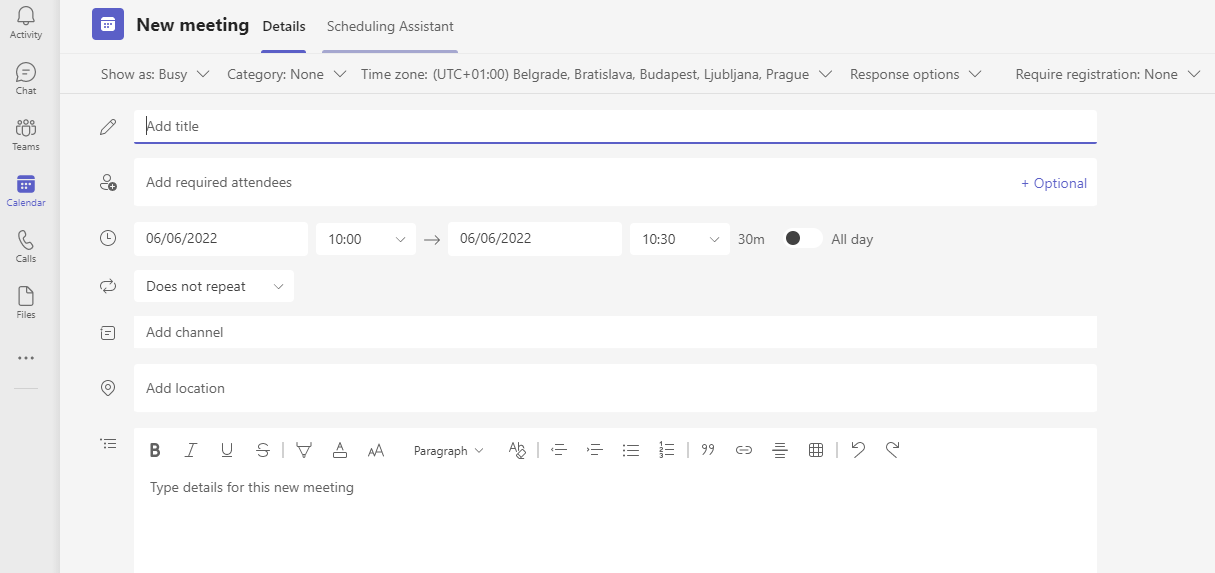Click the Add location field
Viewport: 1215px width, 573px height.
click(x=615, y=388)
